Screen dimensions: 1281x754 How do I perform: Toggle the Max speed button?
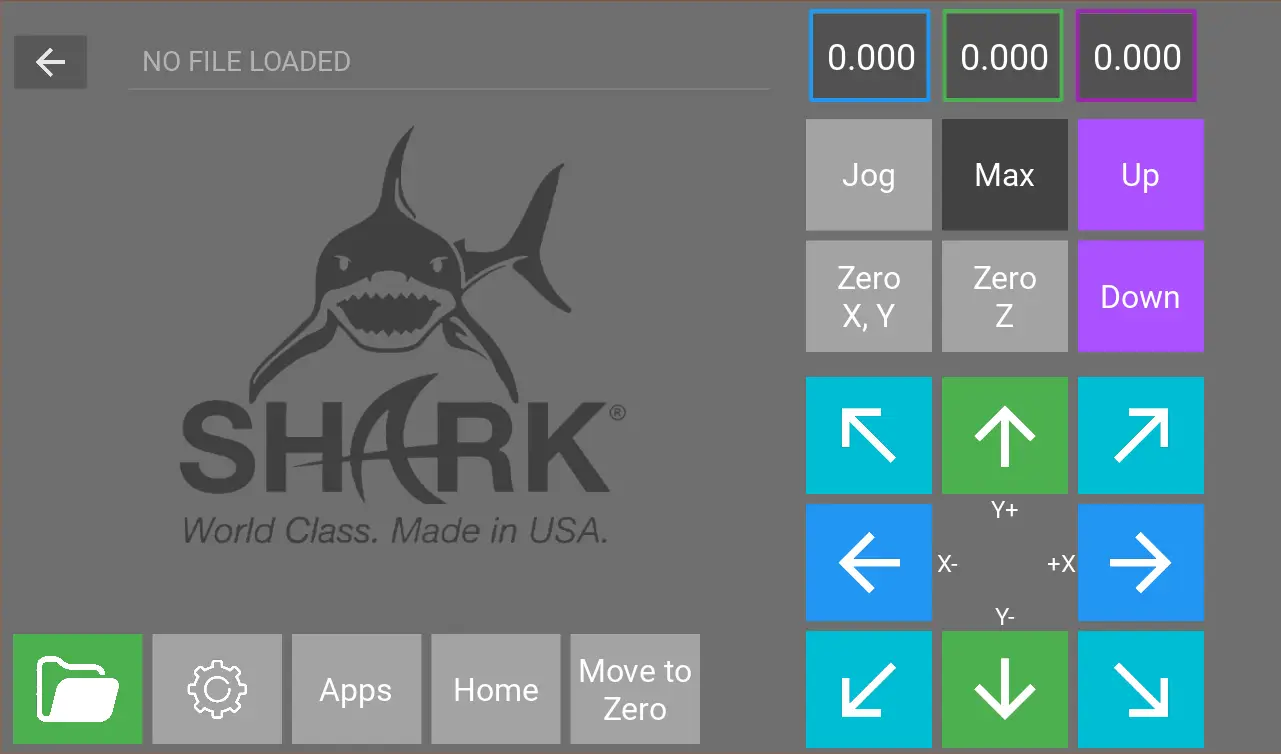[x=1005, y=175]
